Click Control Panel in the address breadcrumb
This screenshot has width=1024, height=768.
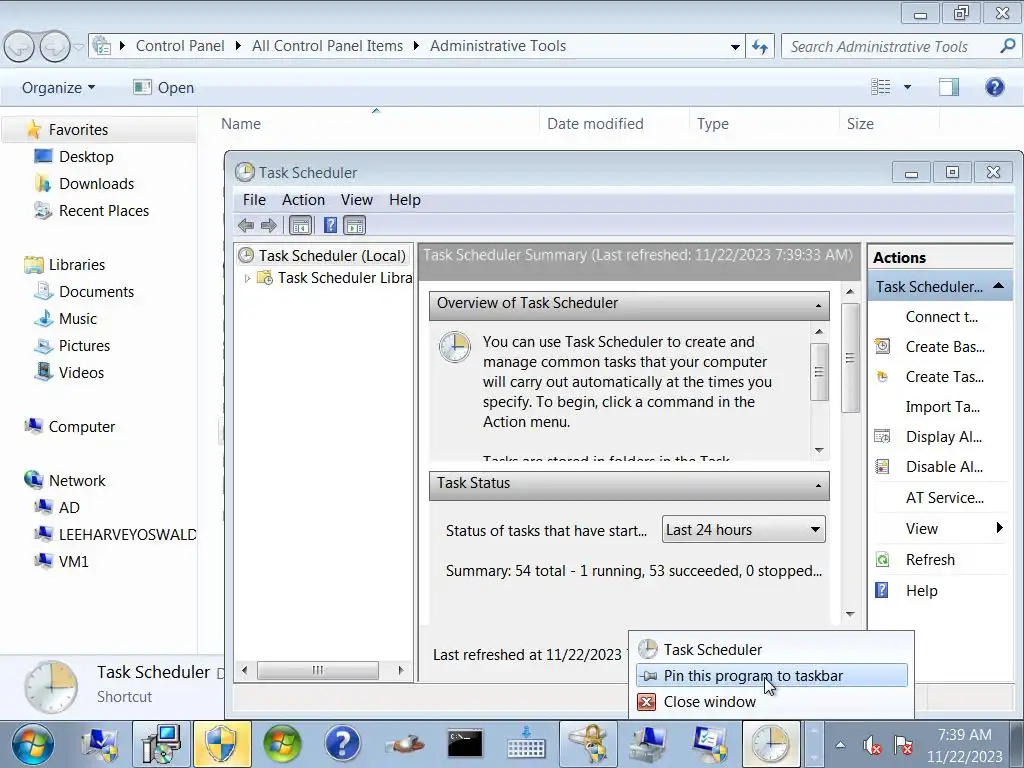pos(180,46)
